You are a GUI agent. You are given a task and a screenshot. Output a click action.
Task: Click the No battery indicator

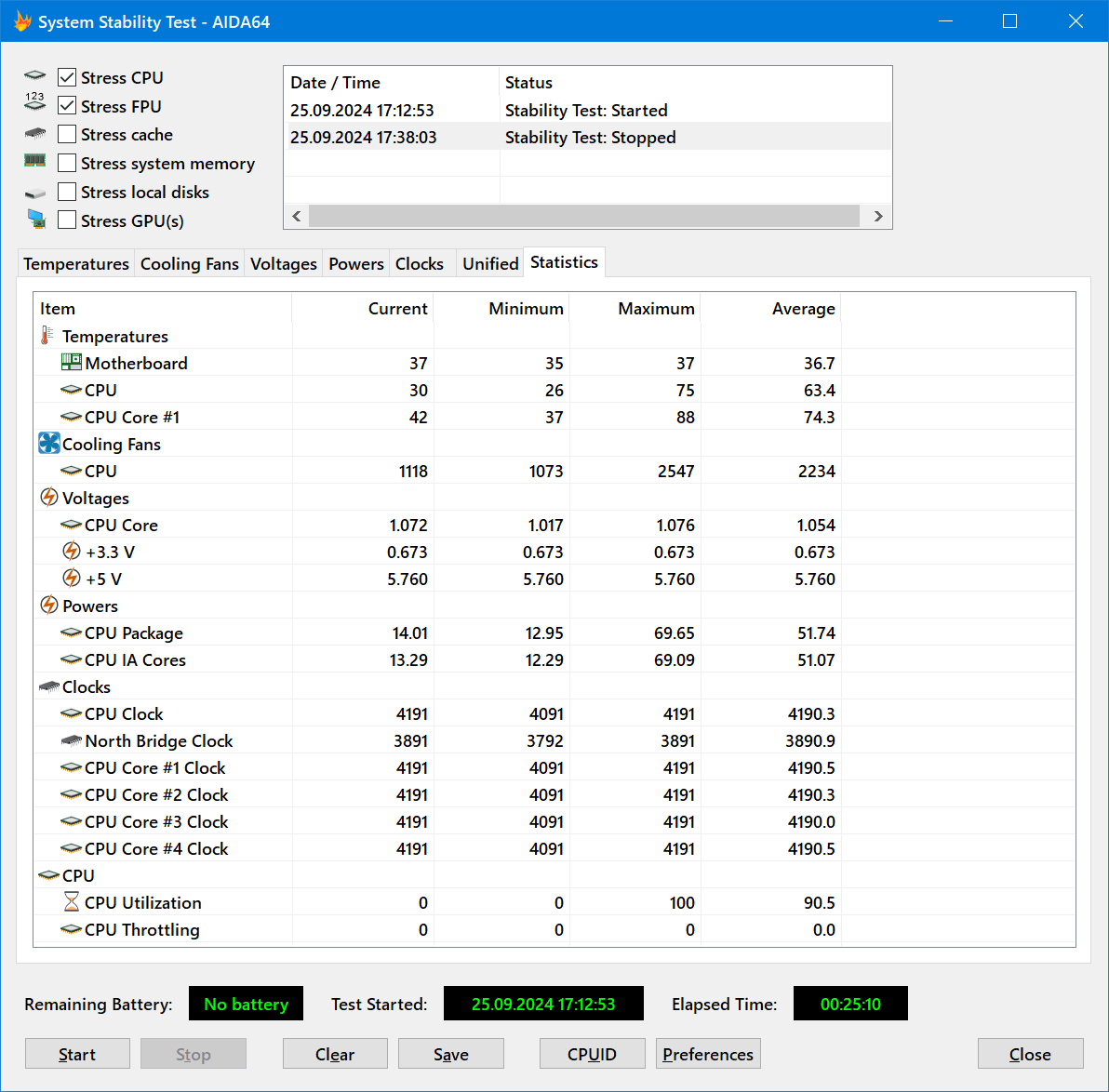pos(246,1004)
